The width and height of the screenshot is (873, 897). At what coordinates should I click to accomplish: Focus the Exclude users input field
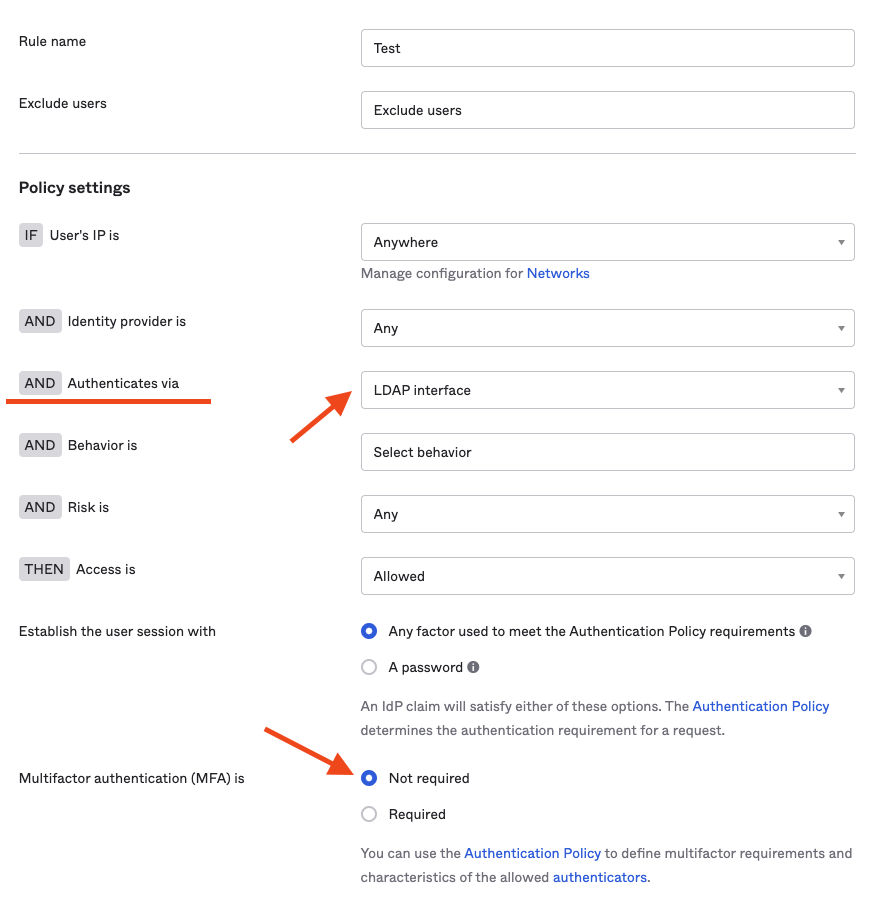coord(607,110)
